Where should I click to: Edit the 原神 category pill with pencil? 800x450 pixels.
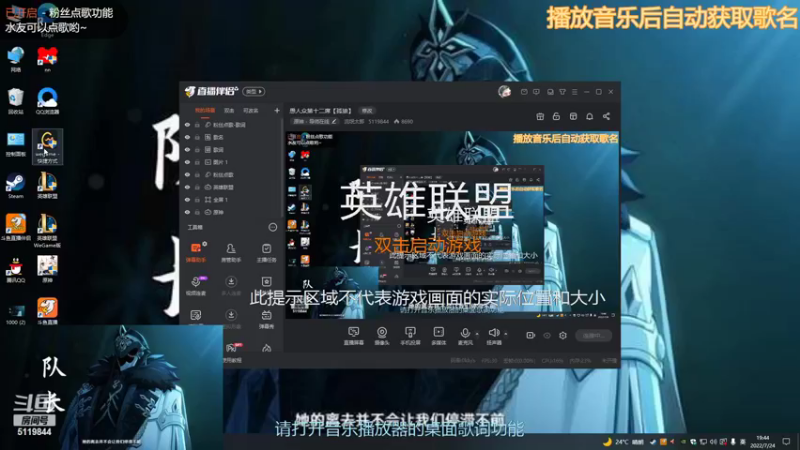(315, 121)
